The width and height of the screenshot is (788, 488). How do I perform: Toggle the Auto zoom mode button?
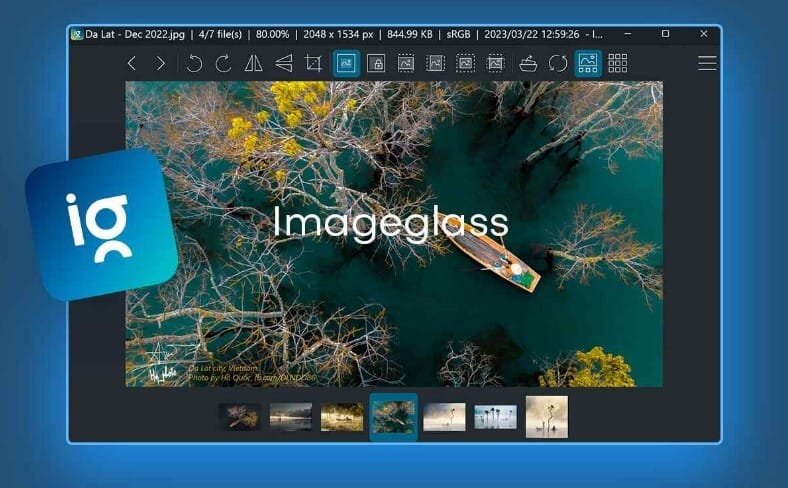click(346, 63)
